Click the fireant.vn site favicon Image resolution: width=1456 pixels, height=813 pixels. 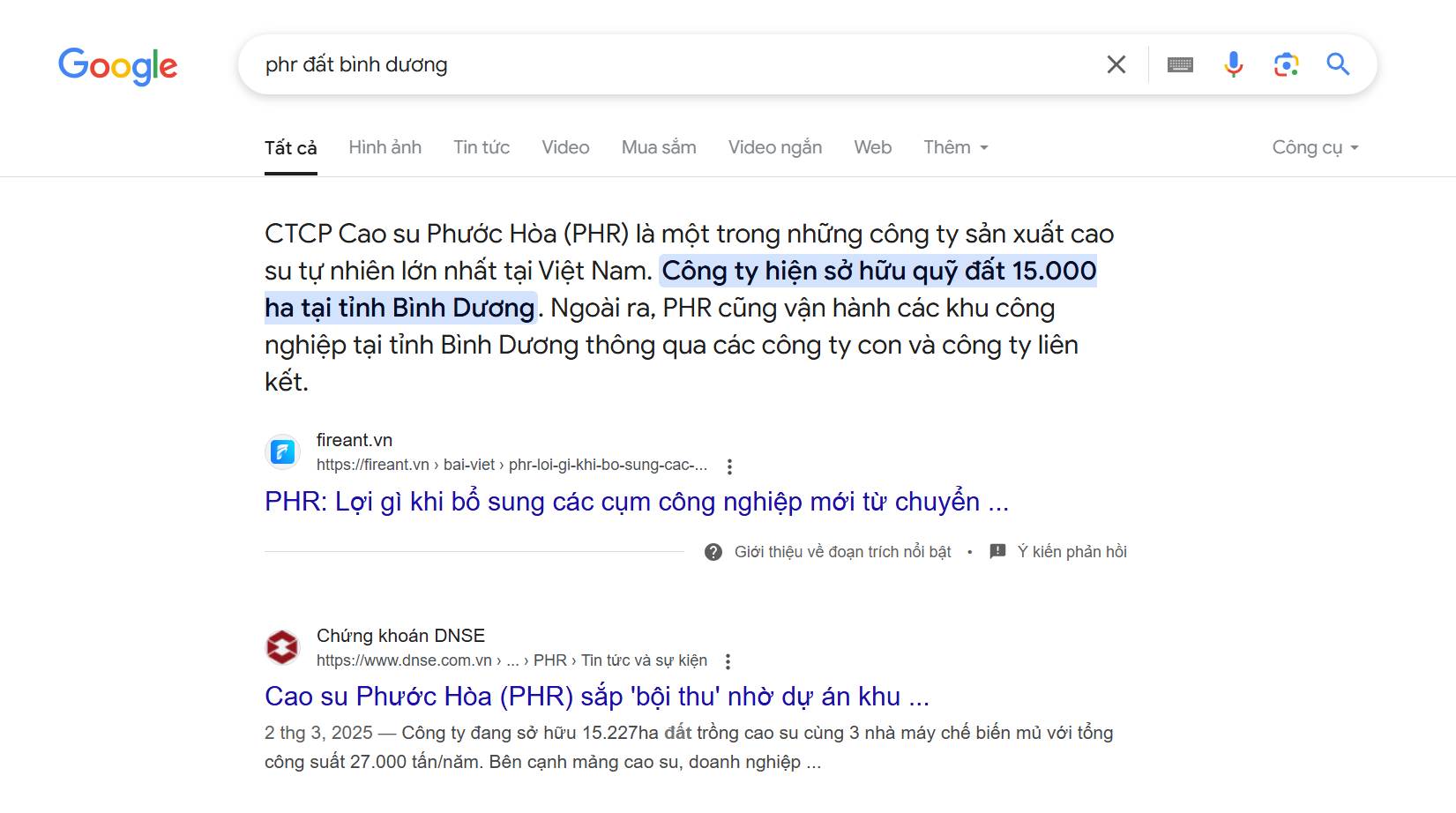pyautogui.click(x=282, y=452)
